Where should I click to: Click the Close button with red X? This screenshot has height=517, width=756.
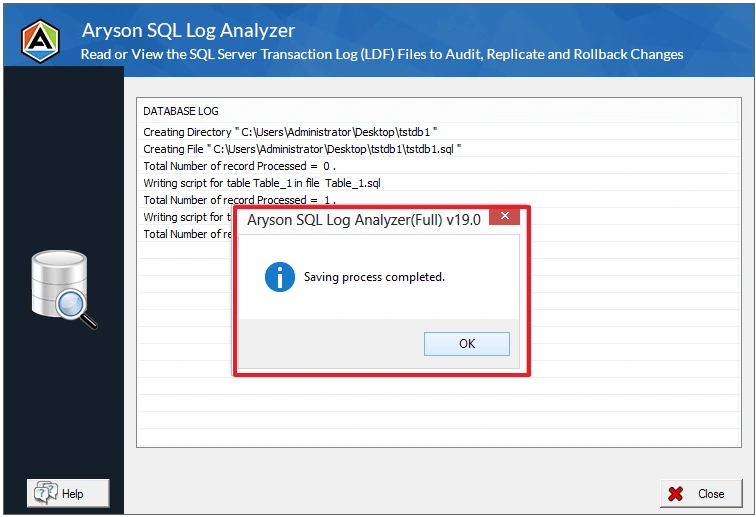point(701,493)
